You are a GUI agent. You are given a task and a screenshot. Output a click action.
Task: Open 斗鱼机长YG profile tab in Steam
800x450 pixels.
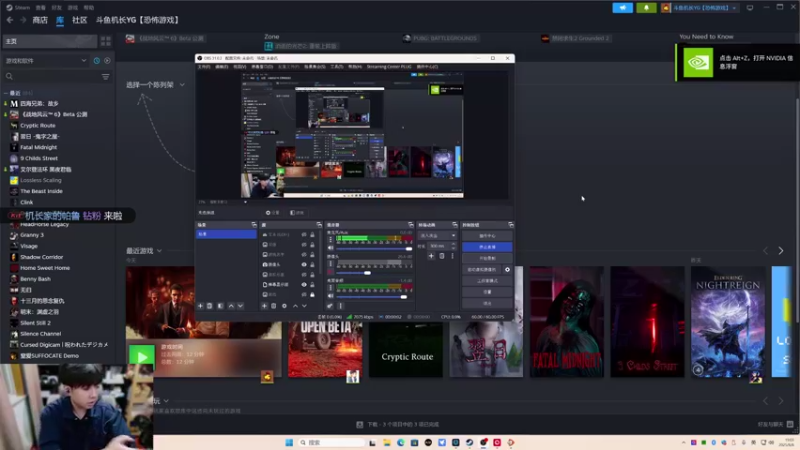coord(138,20)
